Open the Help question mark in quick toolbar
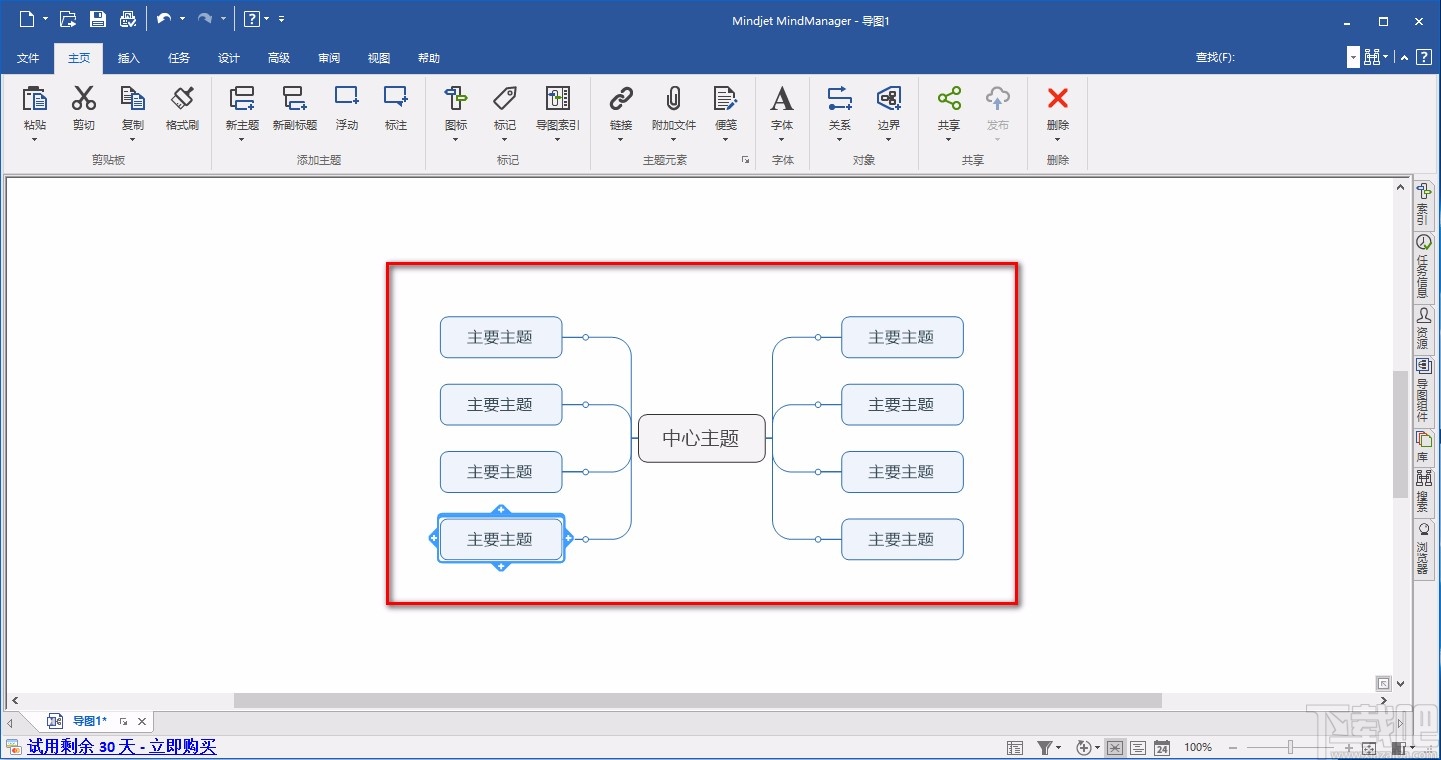 tap(252, 19)
